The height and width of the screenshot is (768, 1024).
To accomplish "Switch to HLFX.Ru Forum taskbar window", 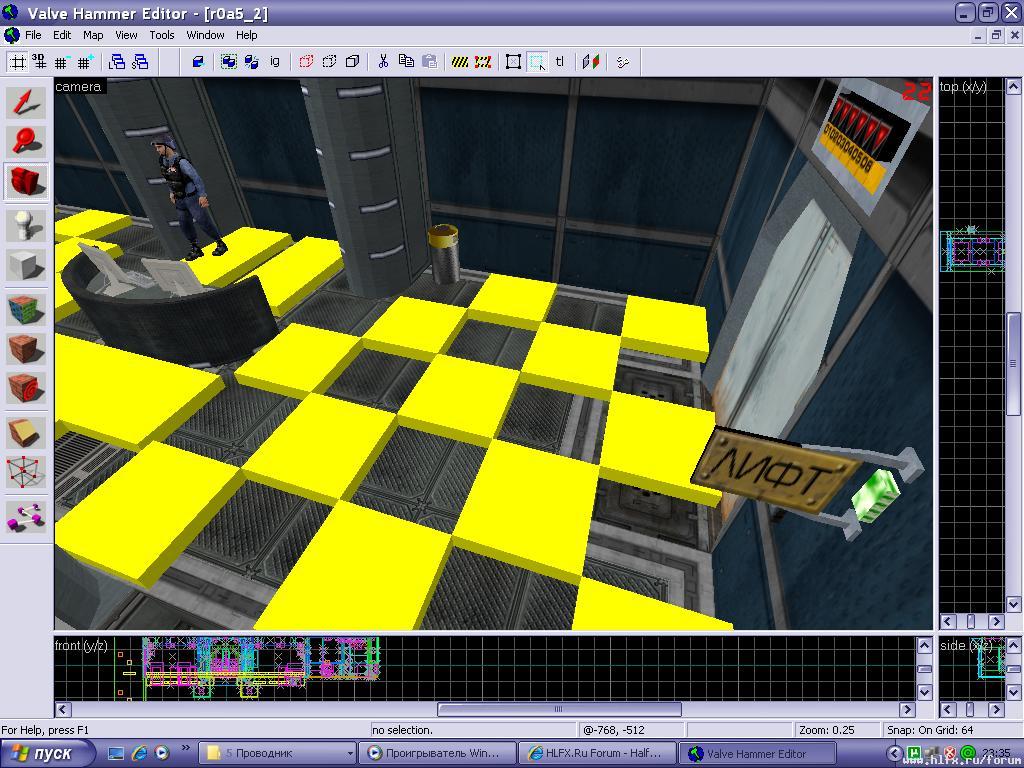I will pyautogui.click(x=598, y=753).
